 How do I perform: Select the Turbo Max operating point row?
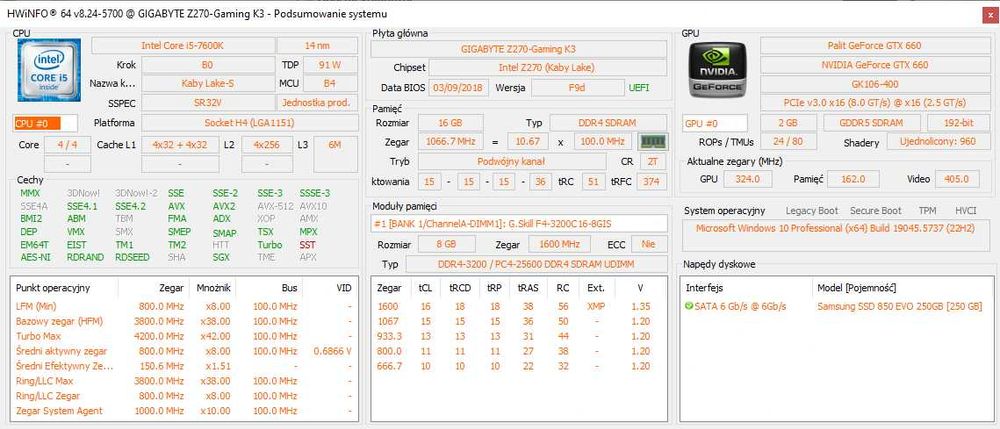coord(184,336)
